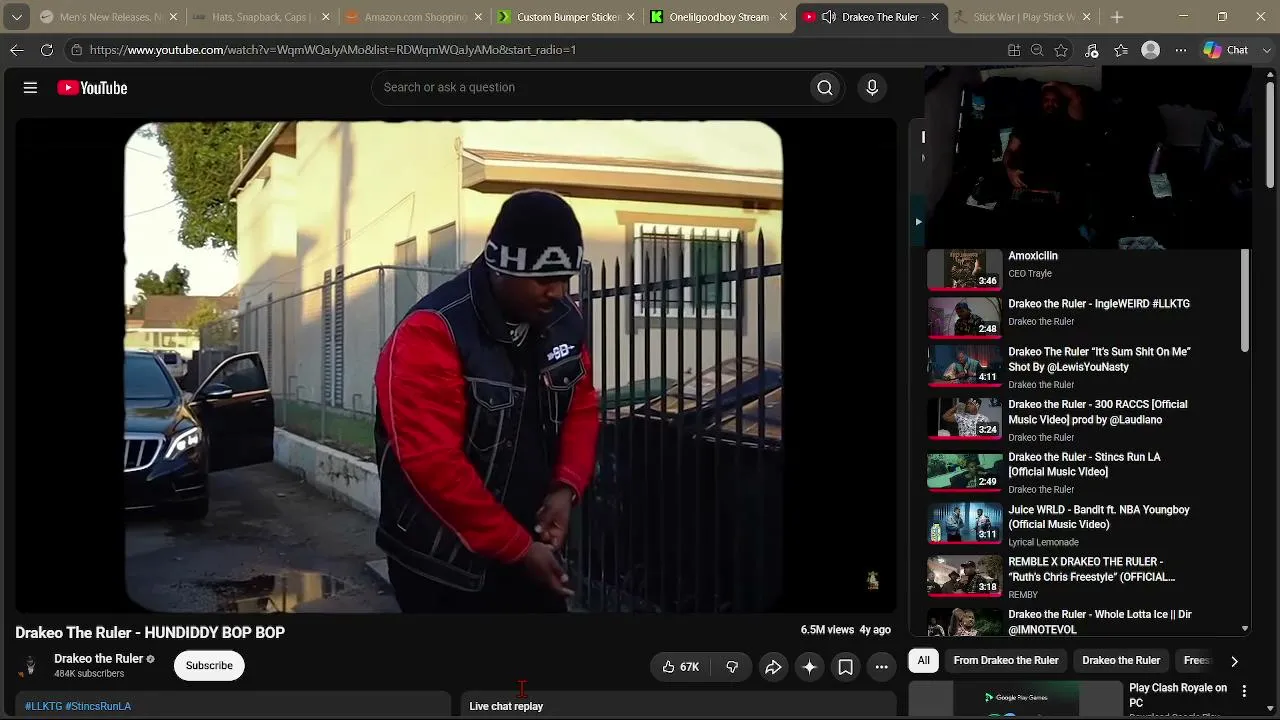Open Drakeo the Ruler channel avatar
This screenshot has width=1280, height=720.
click(30, 666)
